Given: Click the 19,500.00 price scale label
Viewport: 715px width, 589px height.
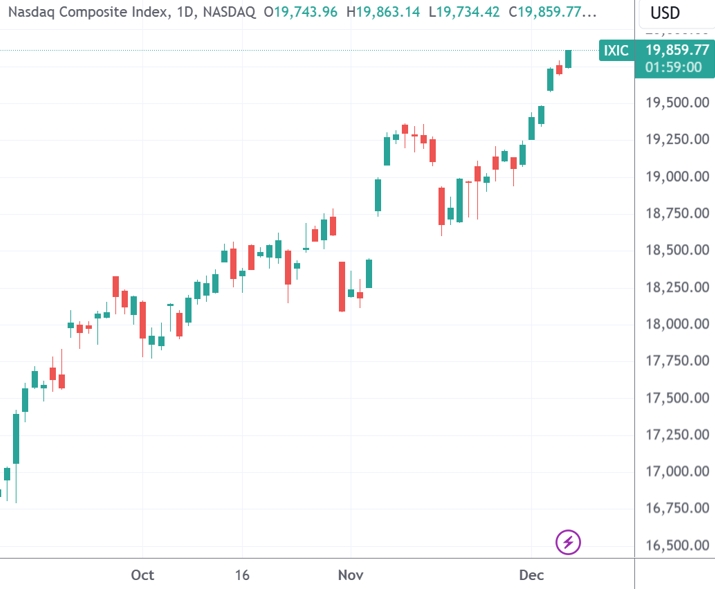Looking at the screenshot, I should 677,103.
